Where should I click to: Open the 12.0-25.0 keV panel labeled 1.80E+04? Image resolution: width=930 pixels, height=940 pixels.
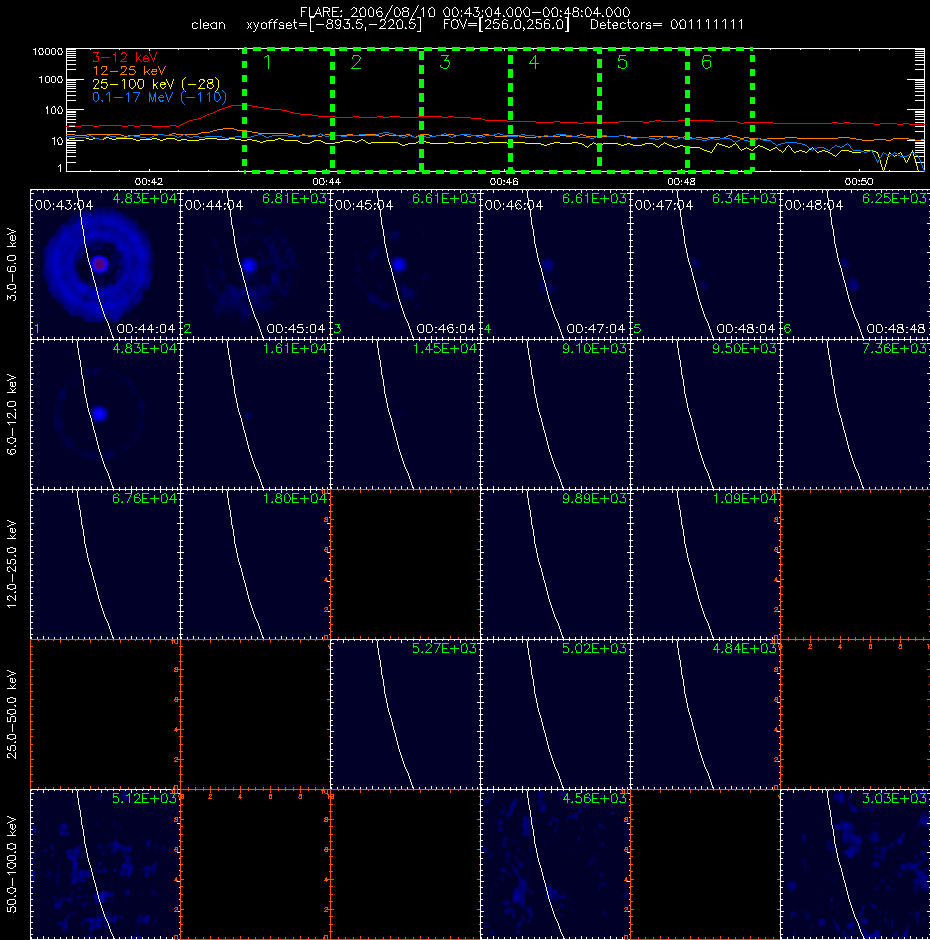(255, 564)
